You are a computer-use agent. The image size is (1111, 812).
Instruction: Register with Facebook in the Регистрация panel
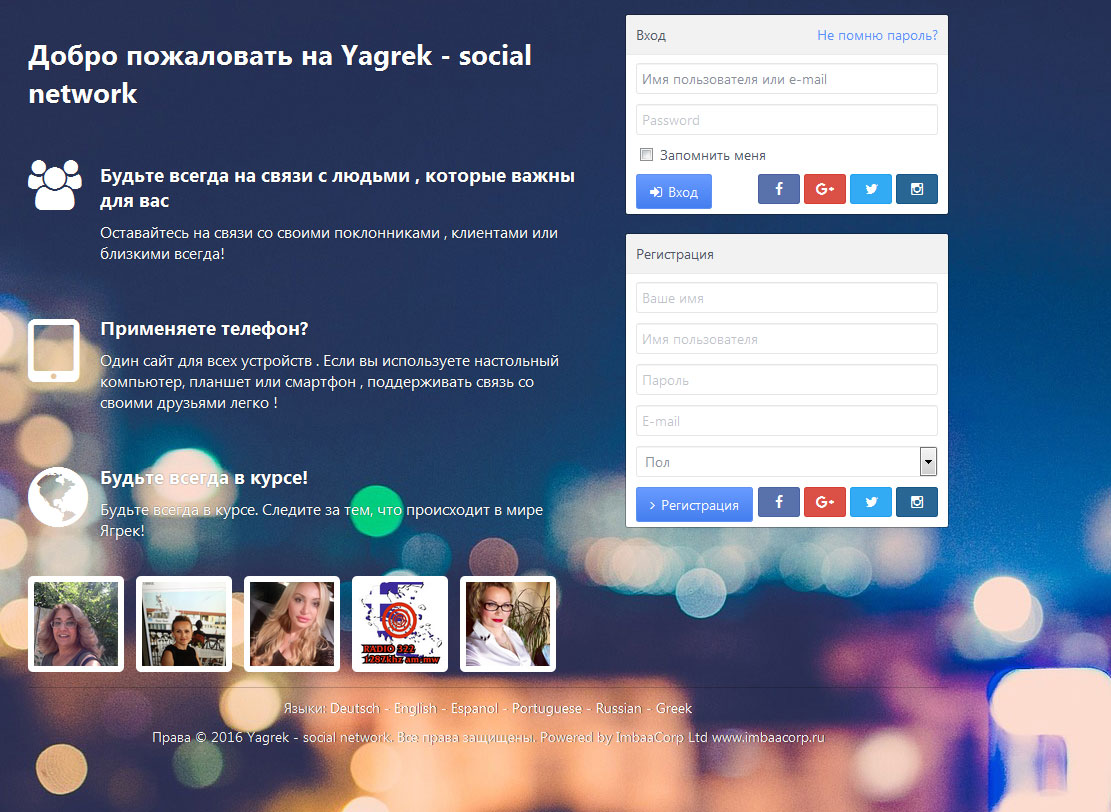coord(778,503)
